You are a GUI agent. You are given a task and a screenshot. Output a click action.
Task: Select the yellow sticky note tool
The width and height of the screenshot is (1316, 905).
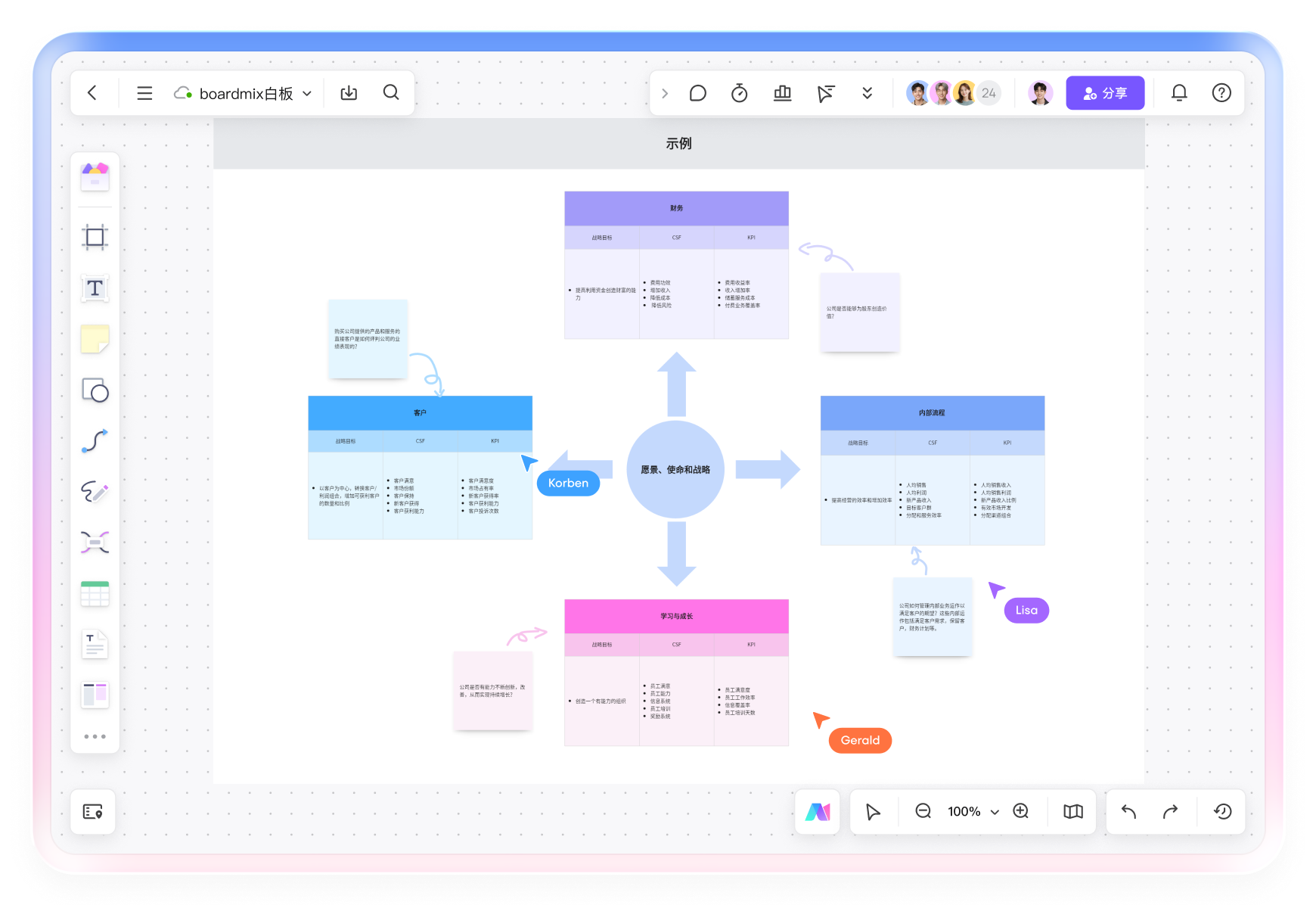click(x=95, y=339)
